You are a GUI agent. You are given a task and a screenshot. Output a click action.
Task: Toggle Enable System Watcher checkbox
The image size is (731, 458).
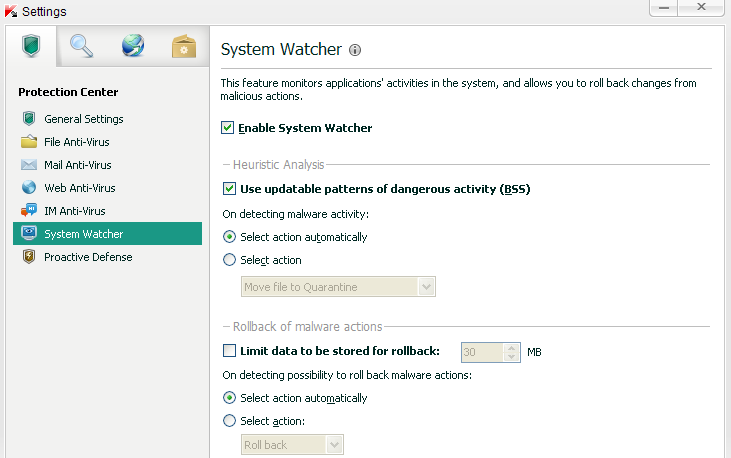(228, 128)
